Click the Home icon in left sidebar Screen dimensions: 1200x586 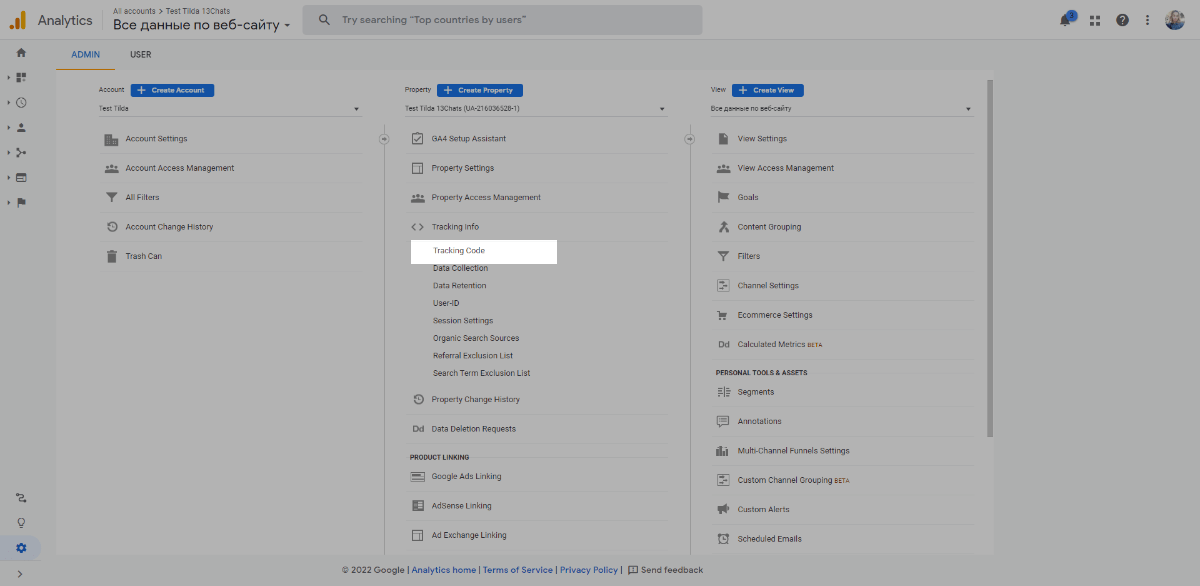(21, 53)
